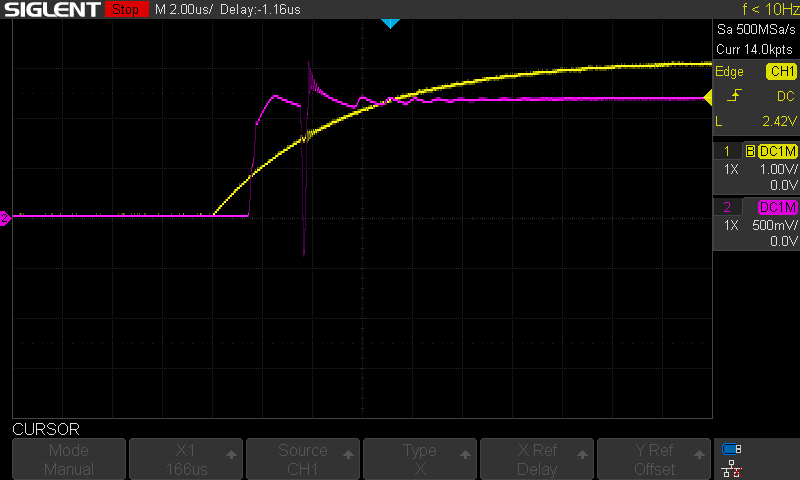The height and width of the screenshot is (480, 800).
Task: Click the USB connection status icon
Action: click(732, 448)
